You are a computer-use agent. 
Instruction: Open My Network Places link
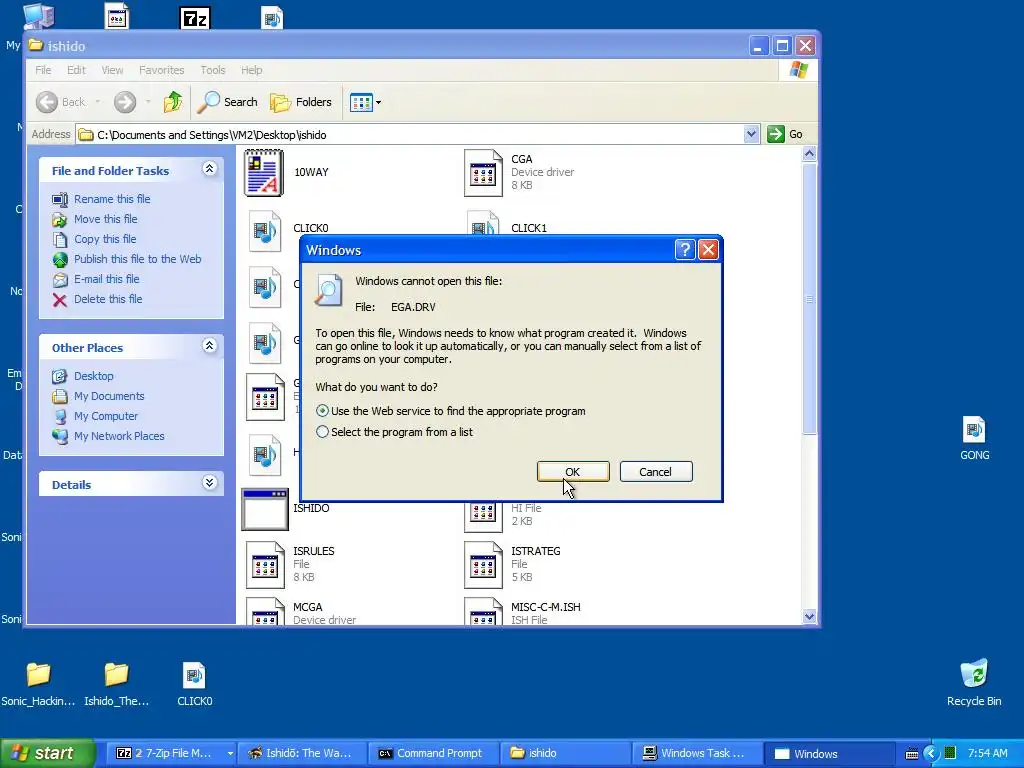(119, 436)
